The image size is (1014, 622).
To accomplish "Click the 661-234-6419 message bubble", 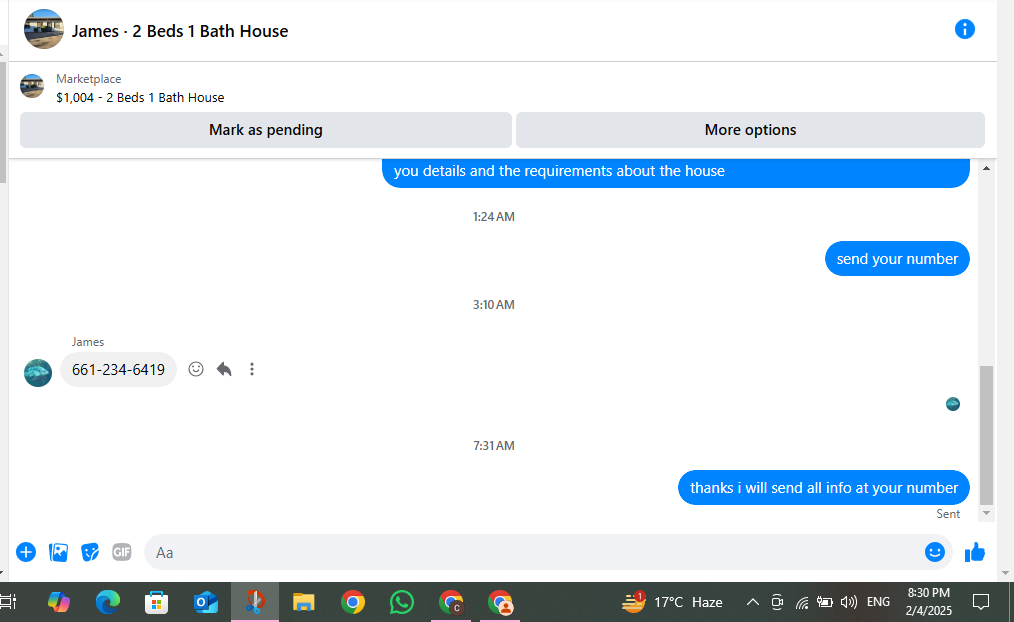I will [118, 370].
